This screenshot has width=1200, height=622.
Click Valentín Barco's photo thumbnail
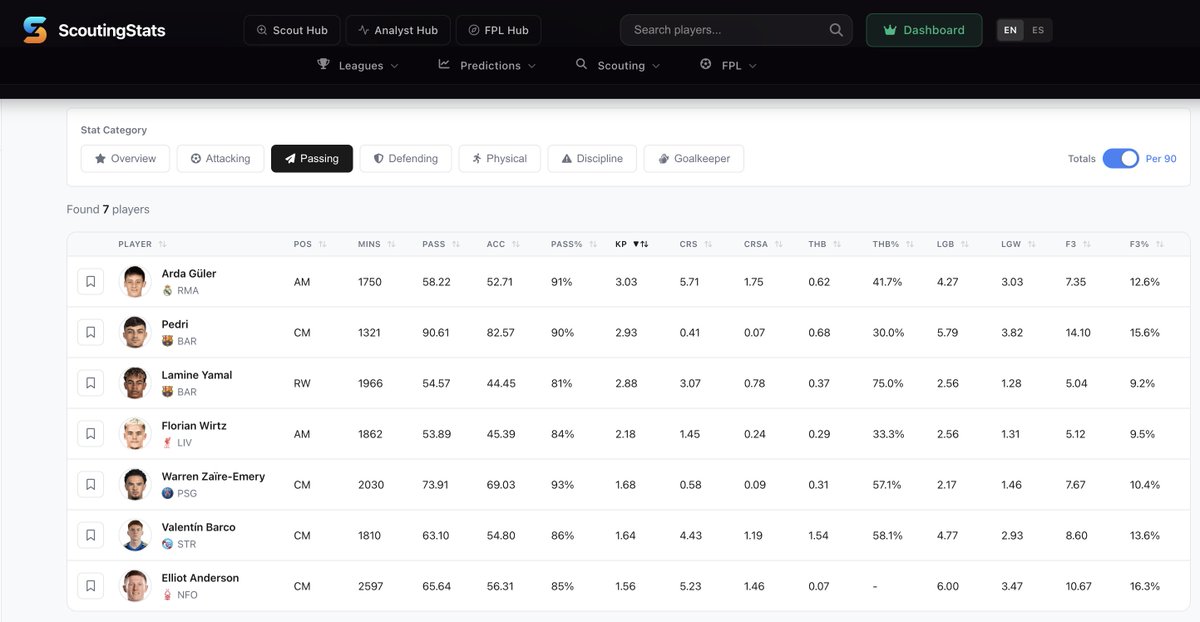point(135,535)
